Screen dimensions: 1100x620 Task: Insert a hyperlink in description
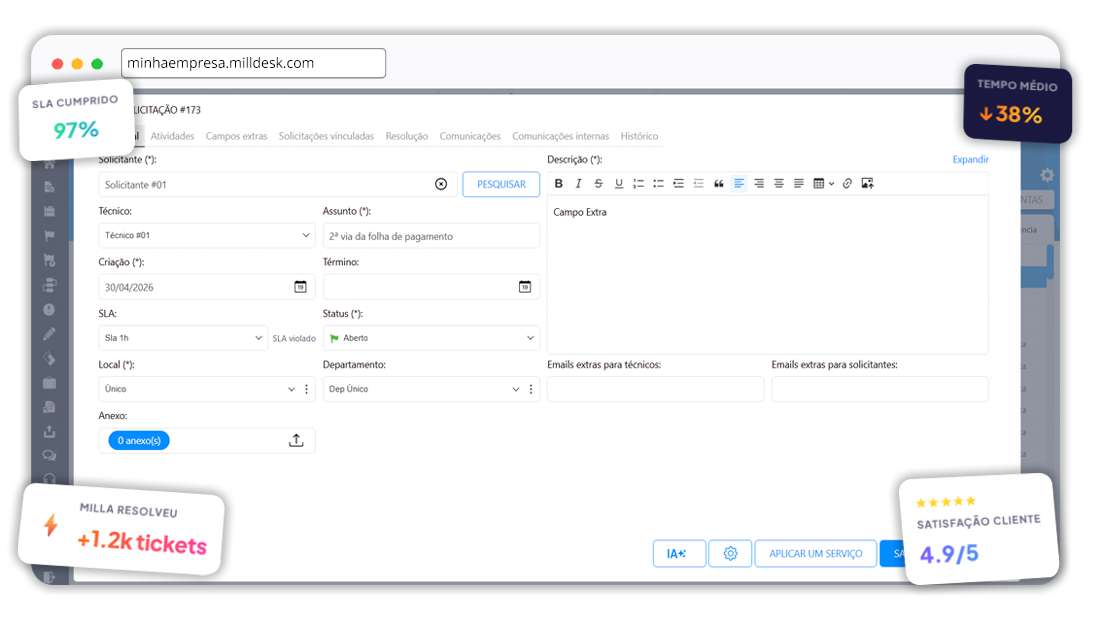click(847, 184)
